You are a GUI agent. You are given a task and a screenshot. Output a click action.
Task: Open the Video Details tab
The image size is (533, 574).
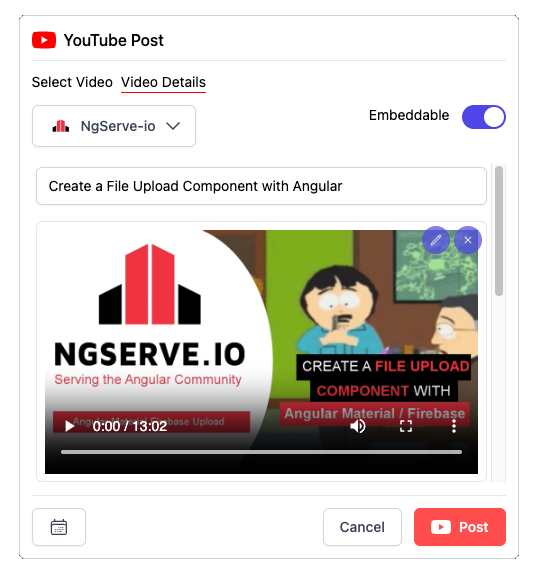[x=163, y=82]
